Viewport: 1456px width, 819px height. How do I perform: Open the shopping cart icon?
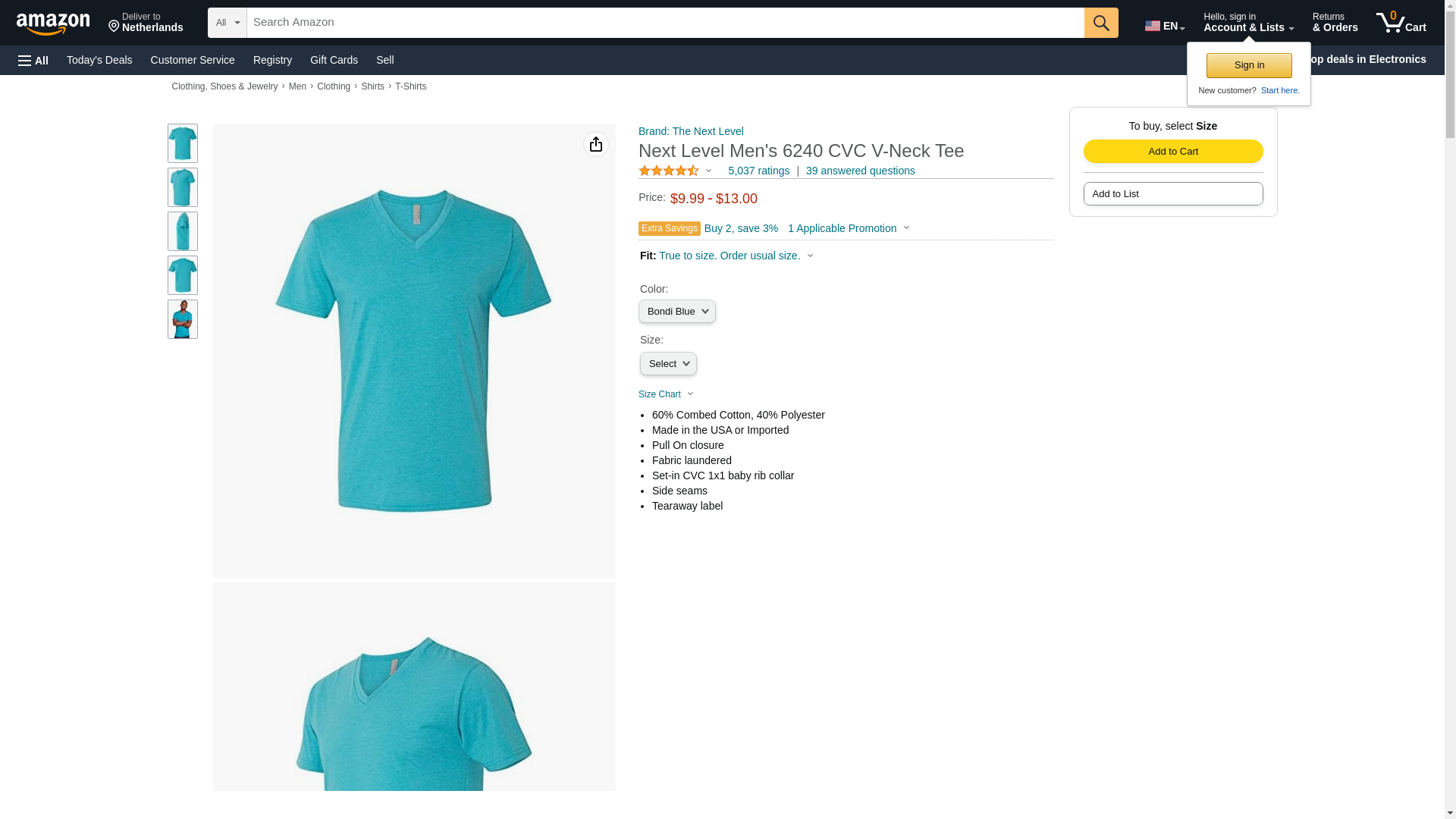(x=1401, y=23)
